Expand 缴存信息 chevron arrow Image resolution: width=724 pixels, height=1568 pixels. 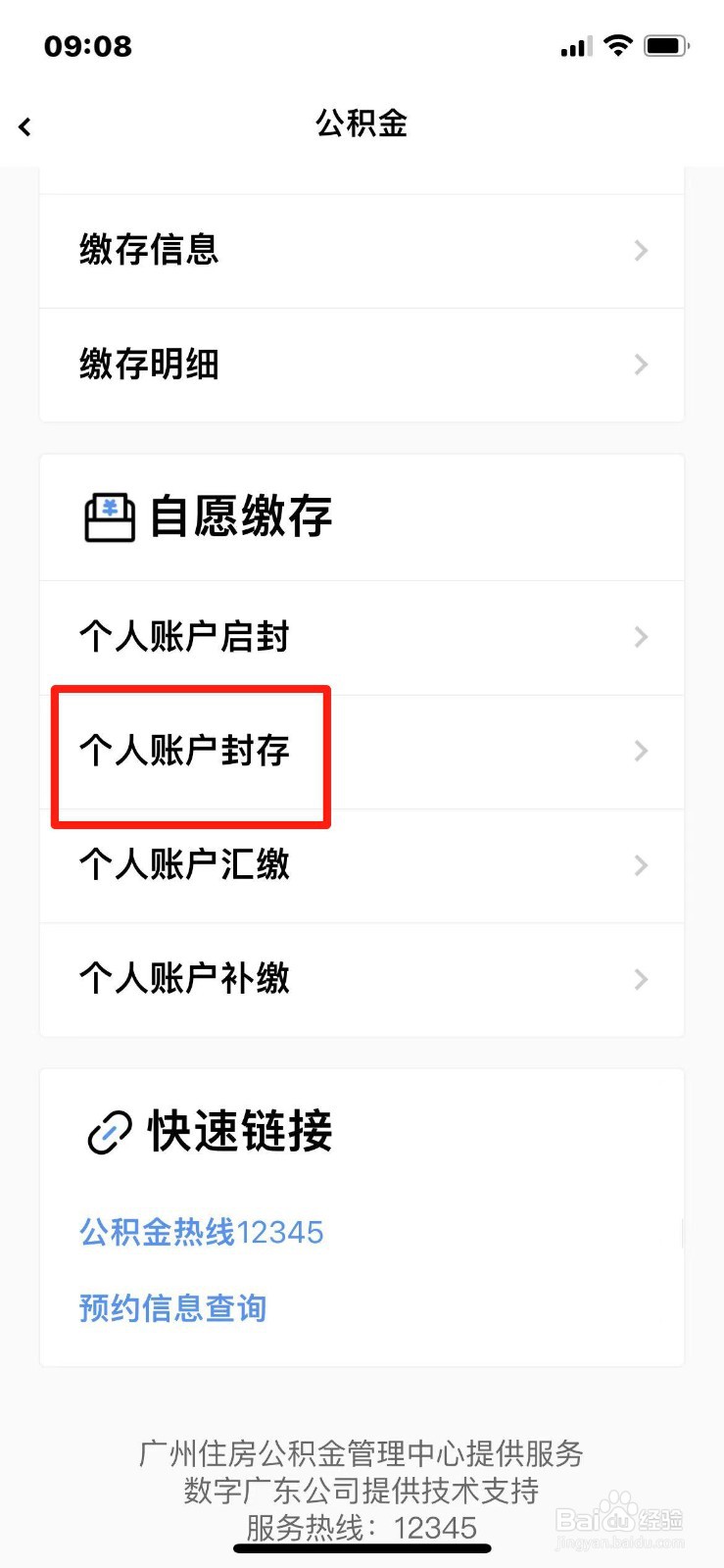tap(641, 251)
